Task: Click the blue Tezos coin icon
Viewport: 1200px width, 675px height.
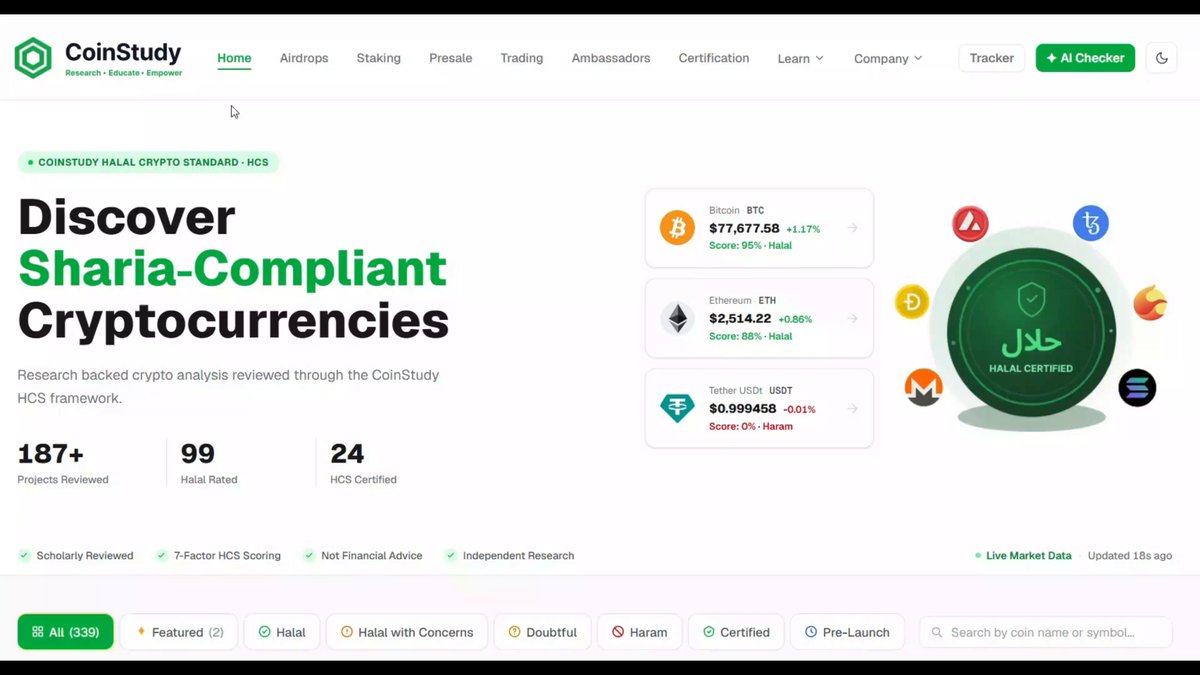Action: click(1091, 223)
